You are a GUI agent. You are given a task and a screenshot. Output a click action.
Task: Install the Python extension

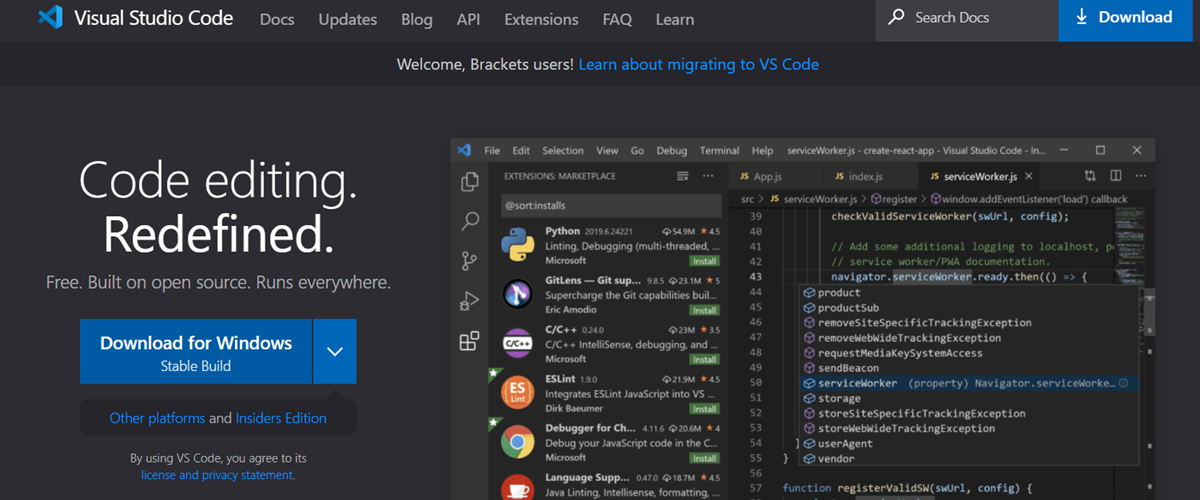[x=704, y=261]
